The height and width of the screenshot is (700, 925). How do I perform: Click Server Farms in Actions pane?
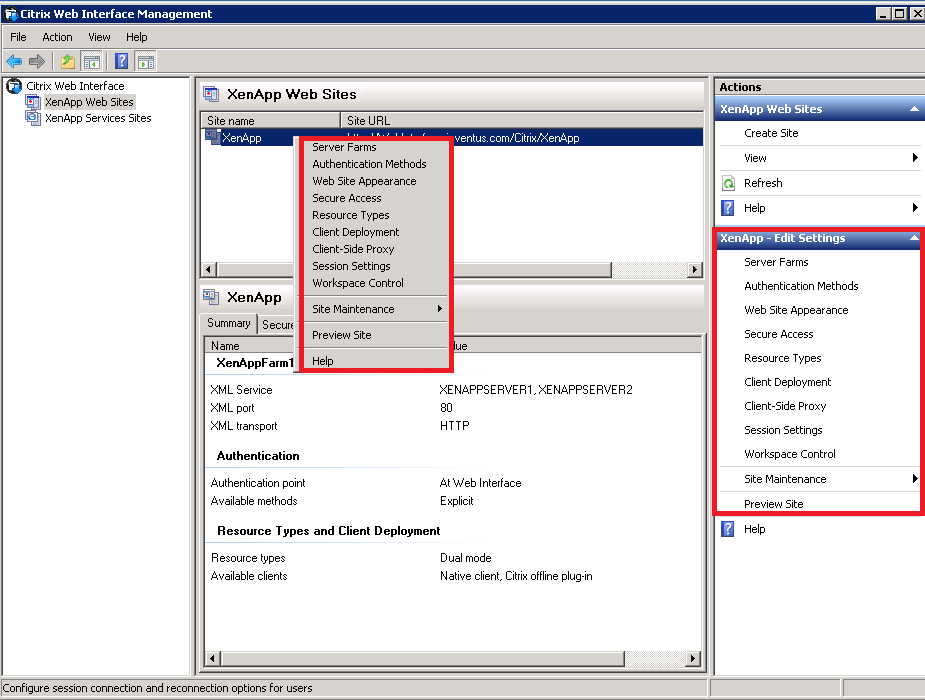point(776,262)
